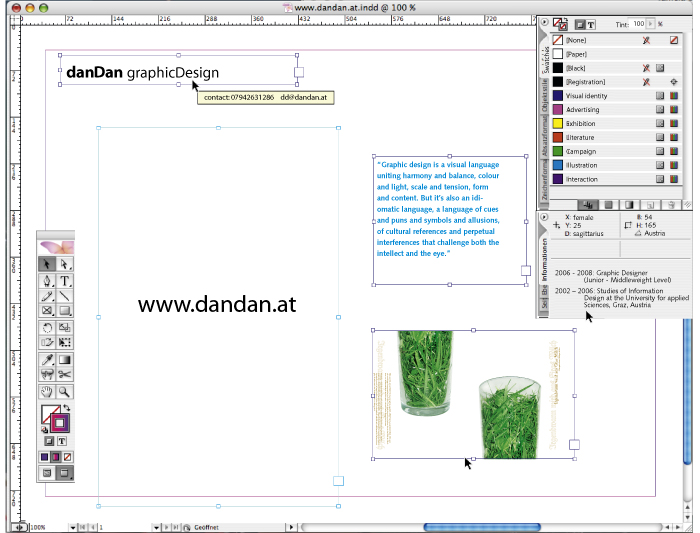
Task: Pick the Scissors tool
Action: (65, 375)
